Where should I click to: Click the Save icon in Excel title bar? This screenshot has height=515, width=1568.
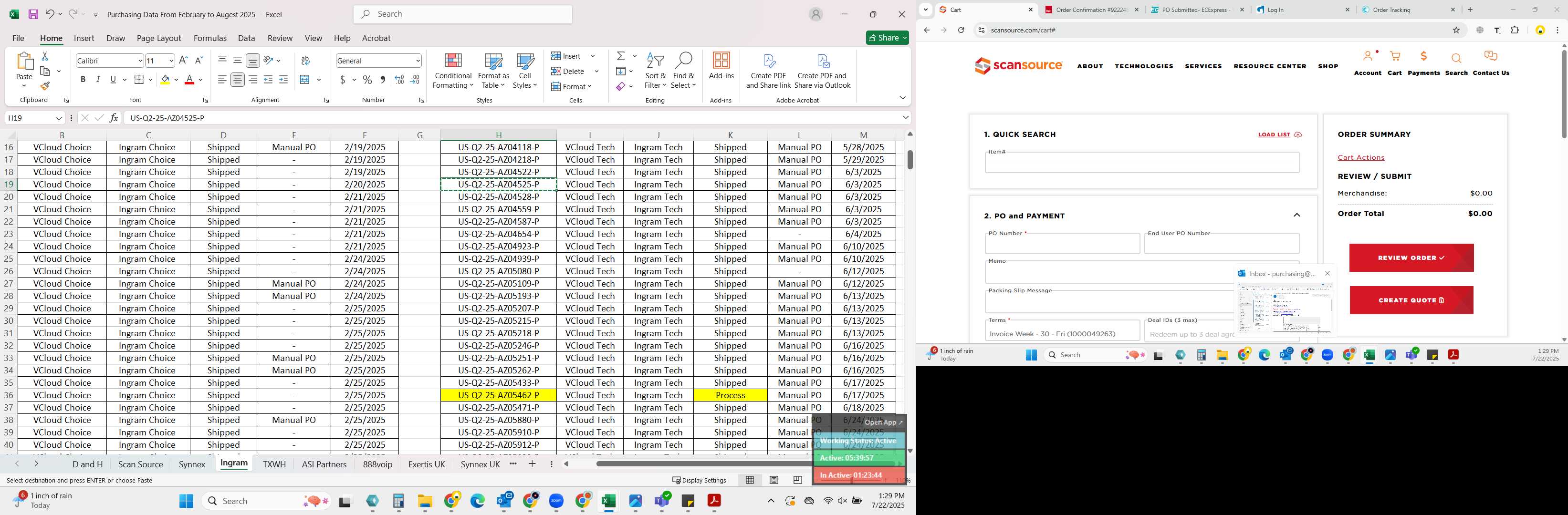click(x=33, y=14)
